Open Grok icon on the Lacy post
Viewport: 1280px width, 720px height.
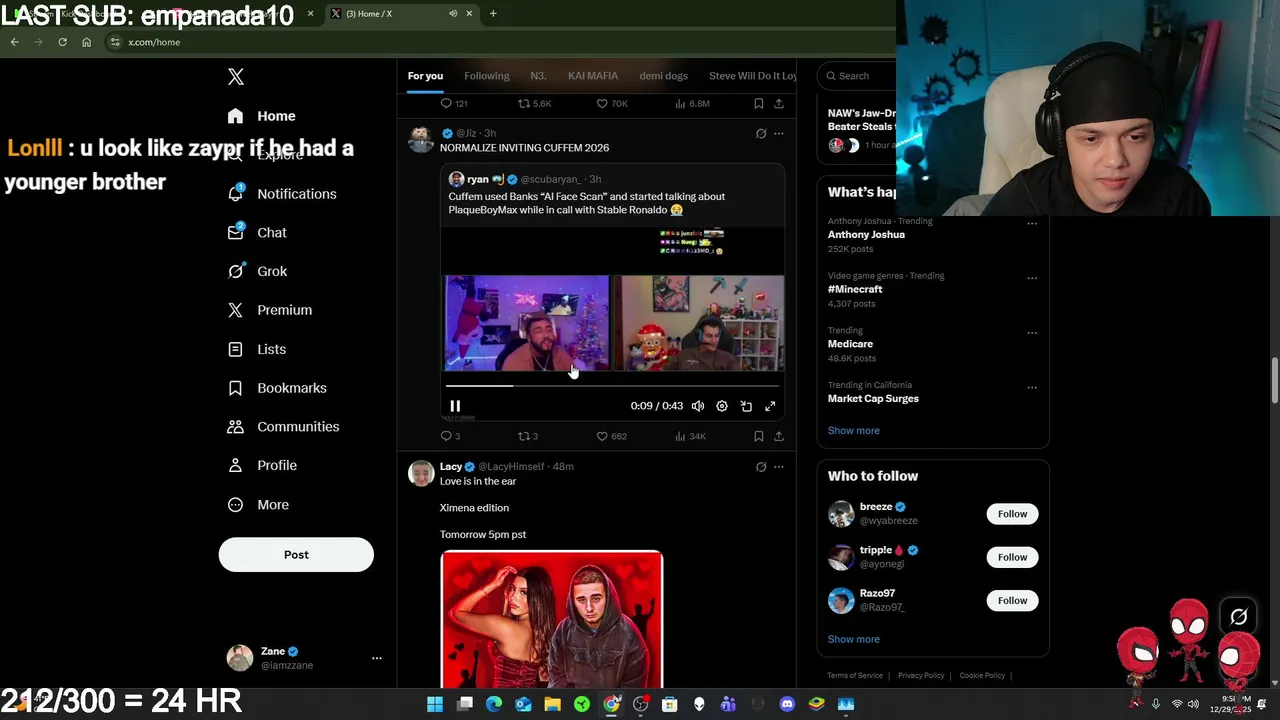[761, 467]
